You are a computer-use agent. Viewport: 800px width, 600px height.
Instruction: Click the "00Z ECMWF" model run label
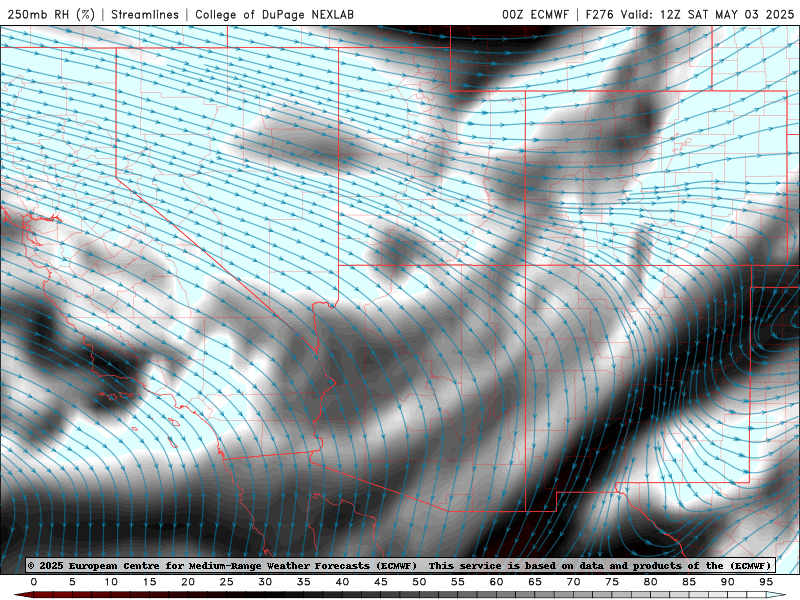pos(535,14)
